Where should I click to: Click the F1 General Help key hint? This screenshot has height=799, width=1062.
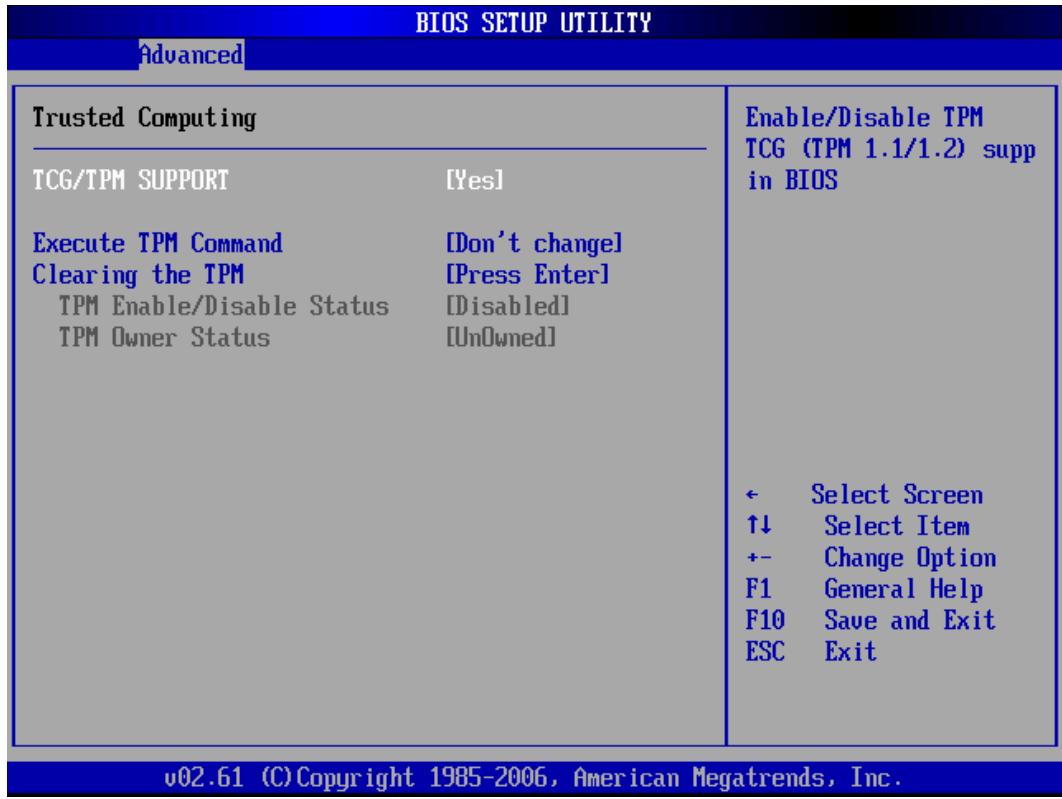click(x=864, y=589)
